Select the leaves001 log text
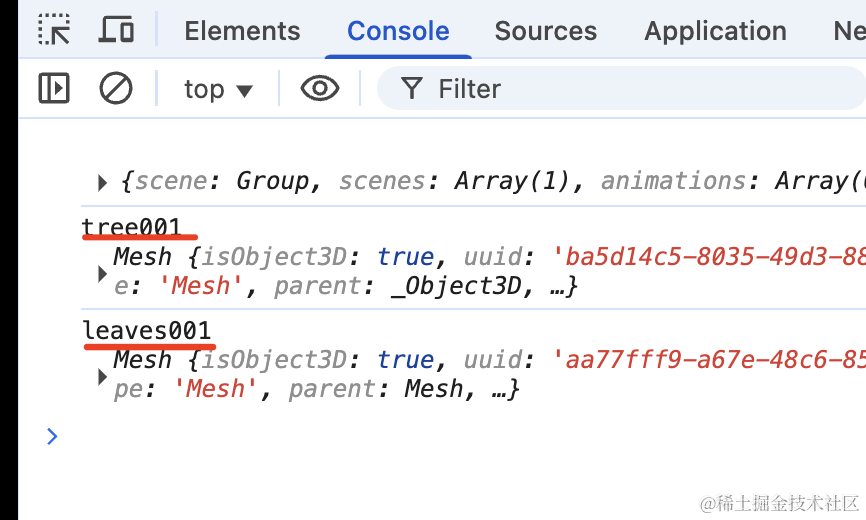Viewport: 866px width, 520px height. (147, 330)
